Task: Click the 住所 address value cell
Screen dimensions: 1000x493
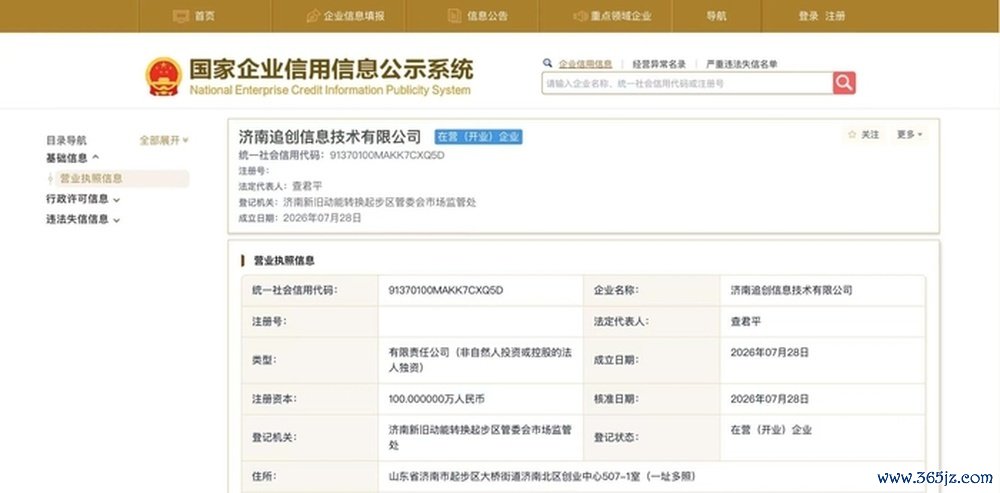Action: 651,476
